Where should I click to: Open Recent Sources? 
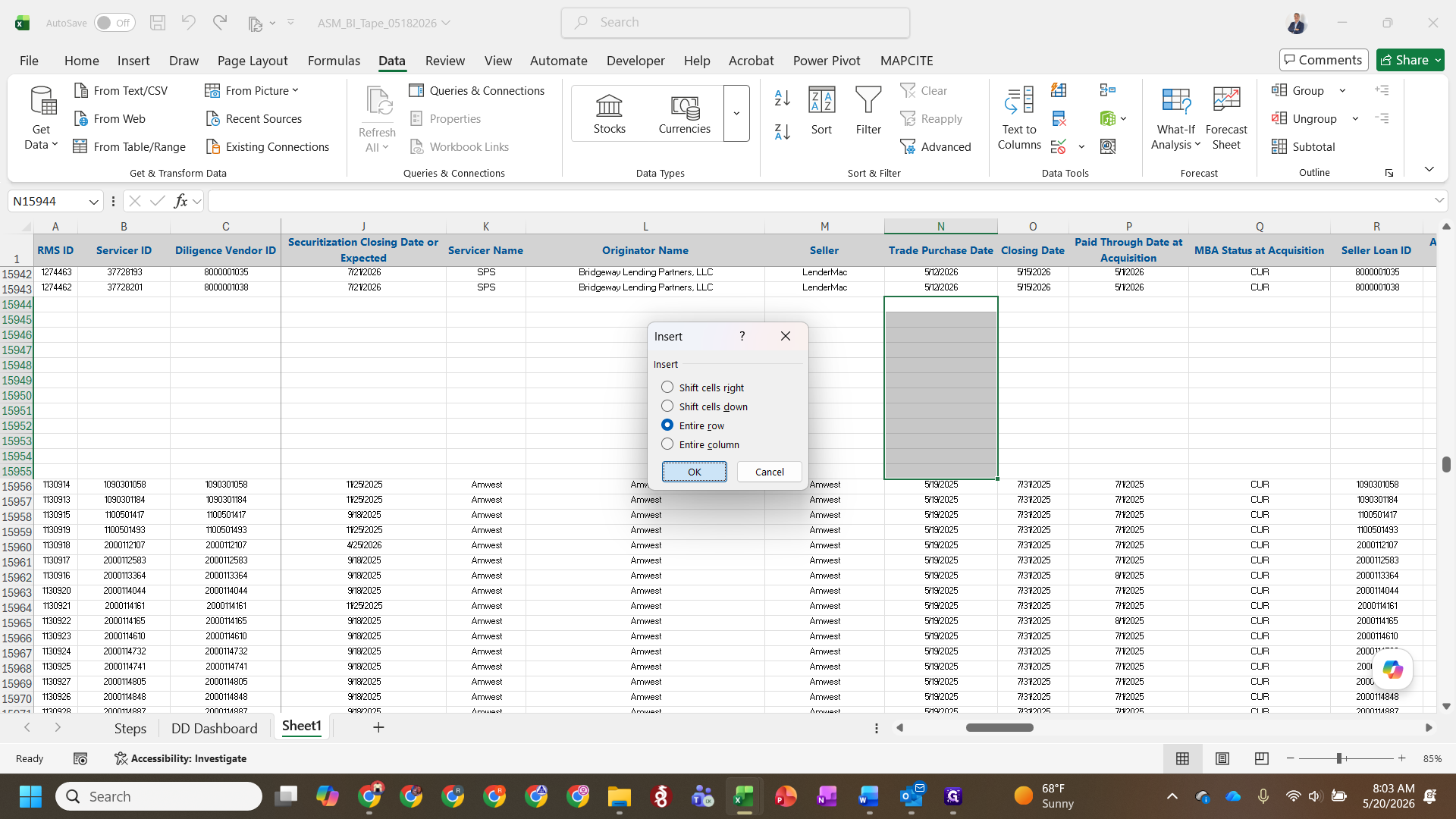253,118
